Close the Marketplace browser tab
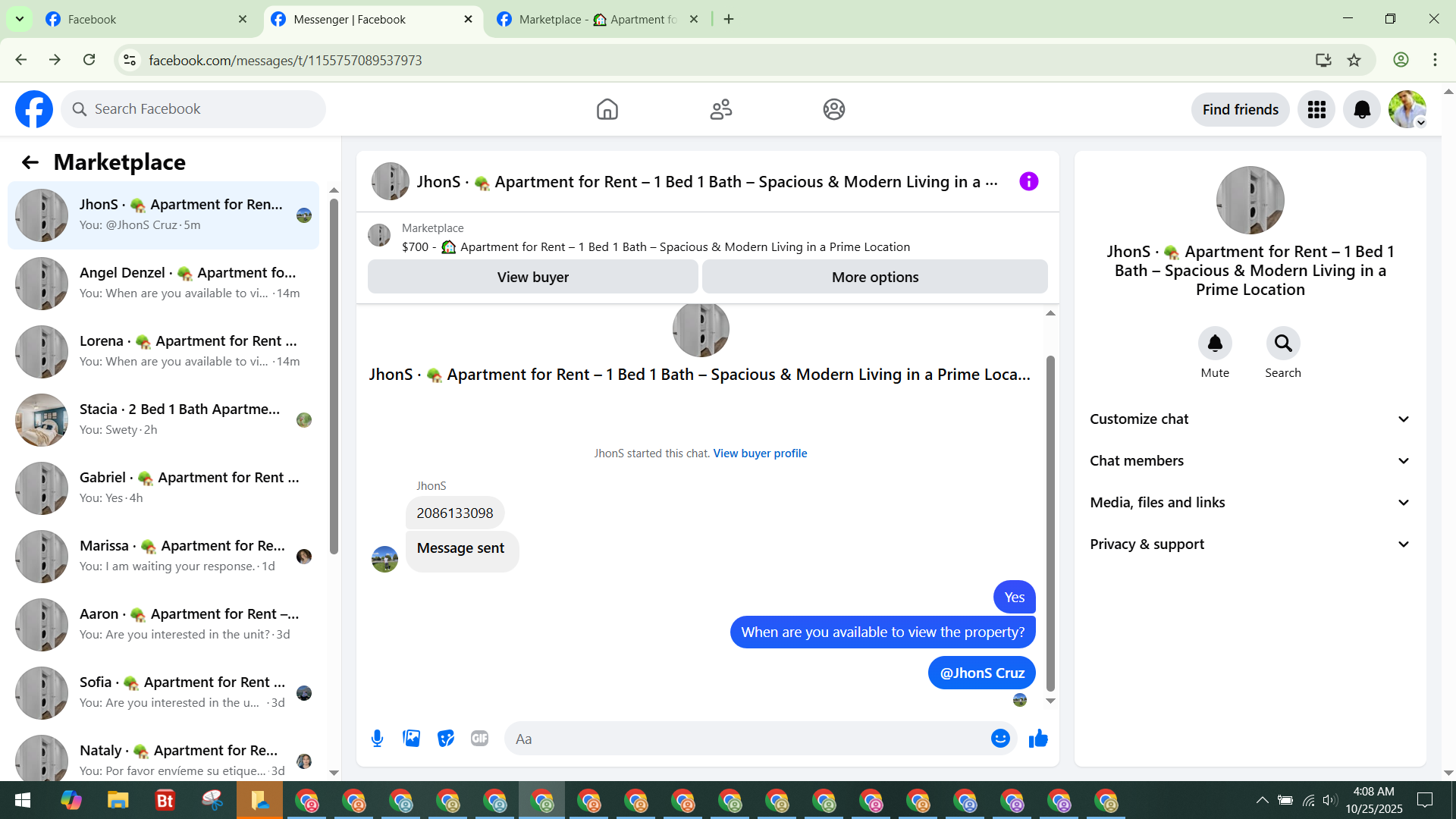 693,19
